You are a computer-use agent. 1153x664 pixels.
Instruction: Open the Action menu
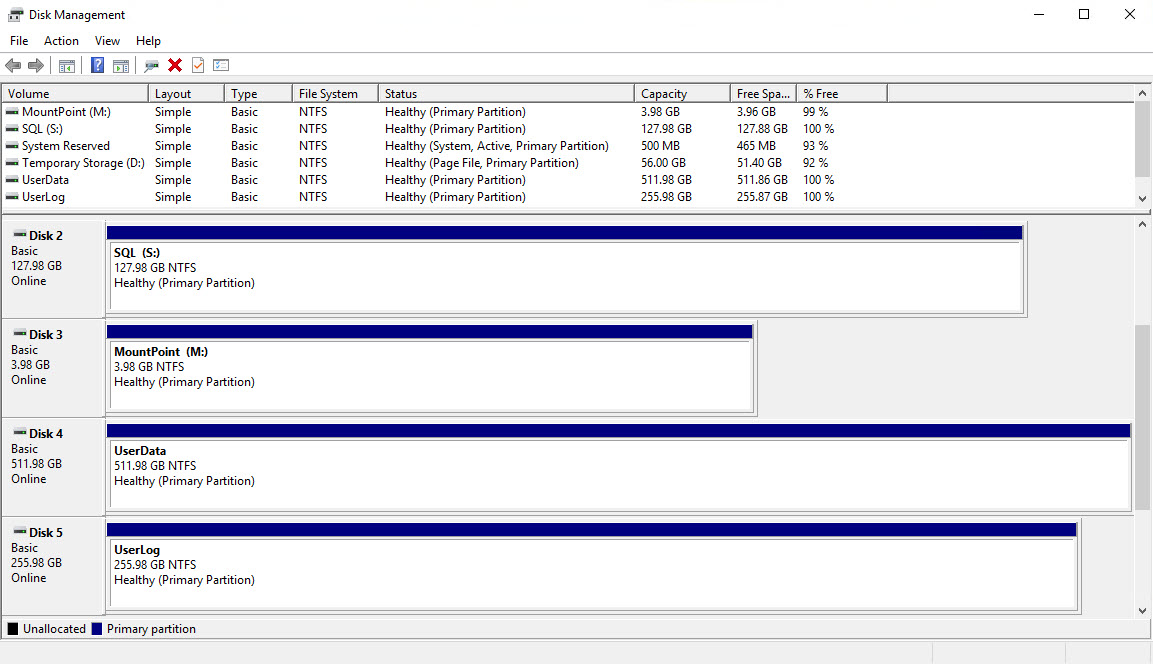[61, 41]
